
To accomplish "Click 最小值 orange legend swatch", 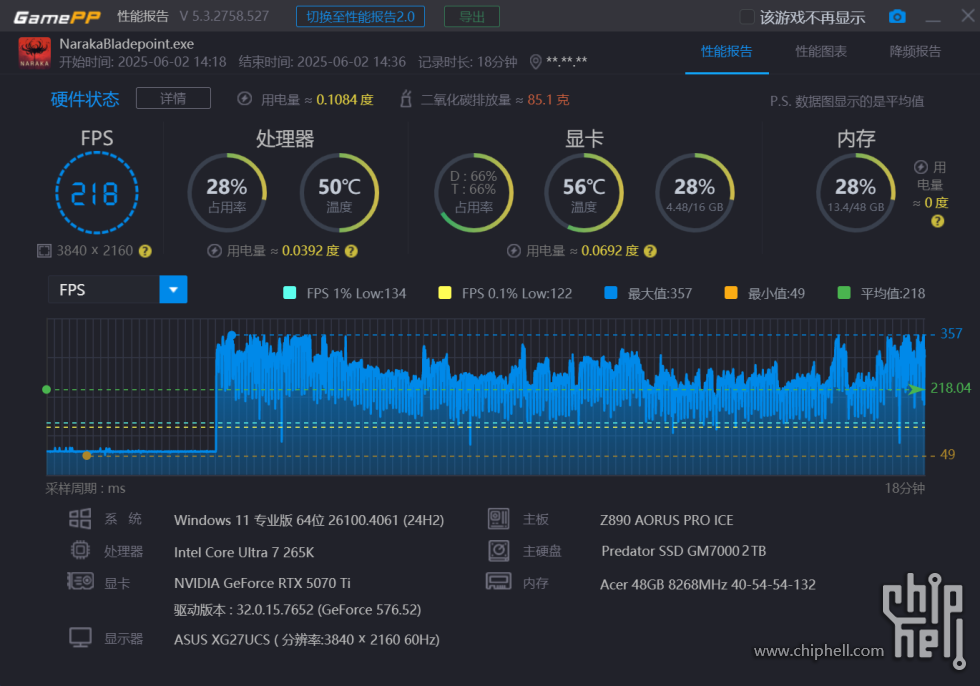I will (731, 293).
